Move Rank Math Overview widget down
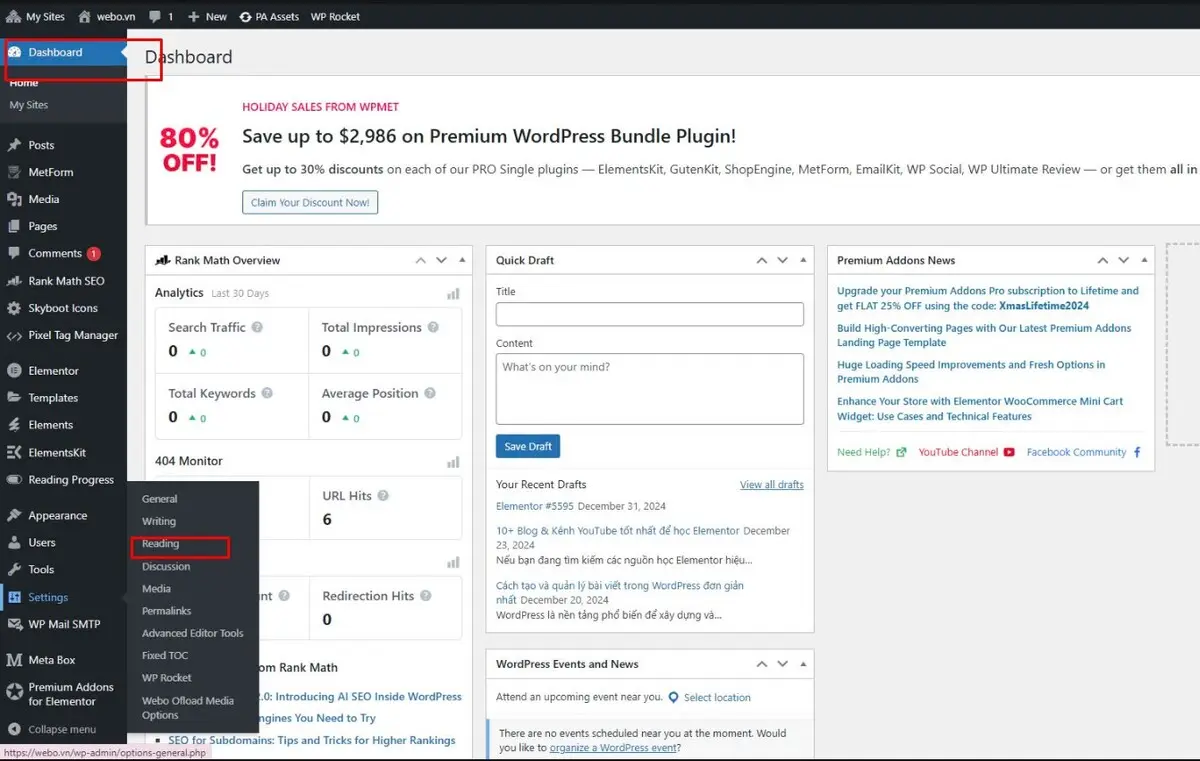1200x761 pixels. (442, 260)
